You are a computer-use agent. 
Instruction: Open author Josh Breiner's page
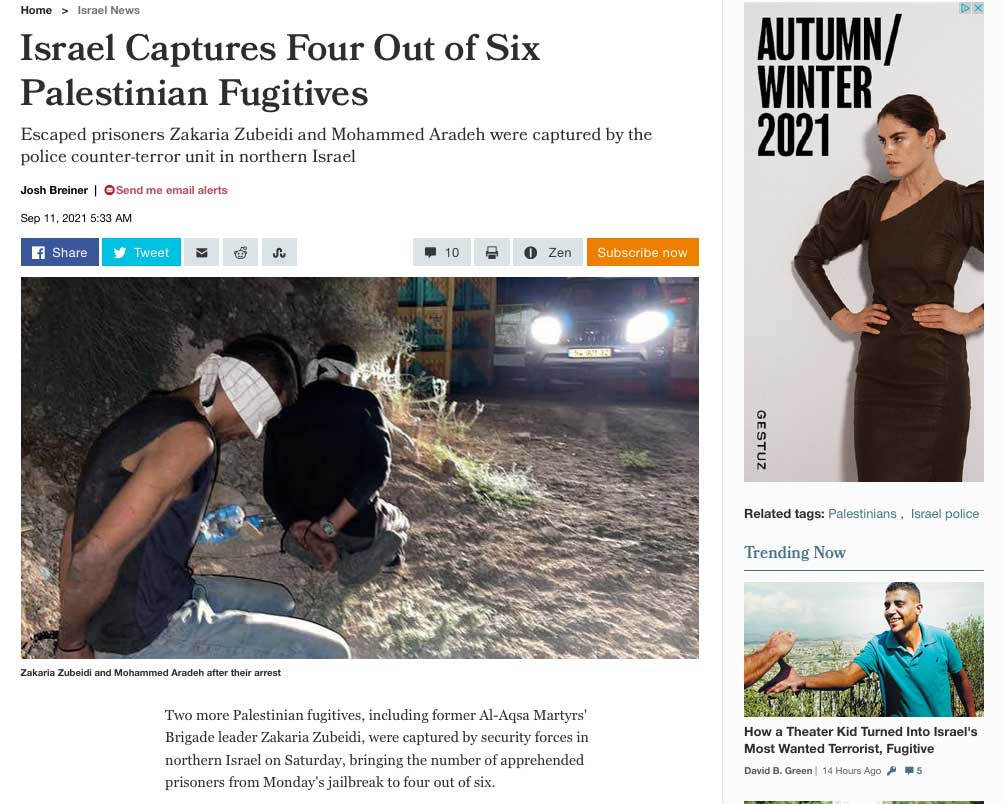(54, 190)
